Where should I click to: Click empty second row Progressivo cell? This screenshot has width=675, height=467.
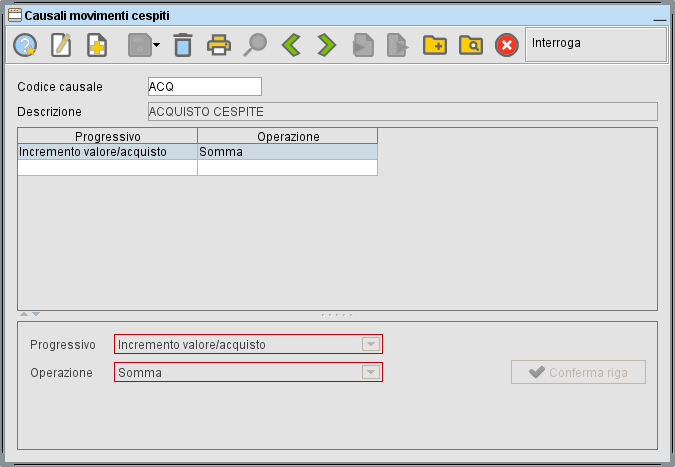tap(108, 167)
